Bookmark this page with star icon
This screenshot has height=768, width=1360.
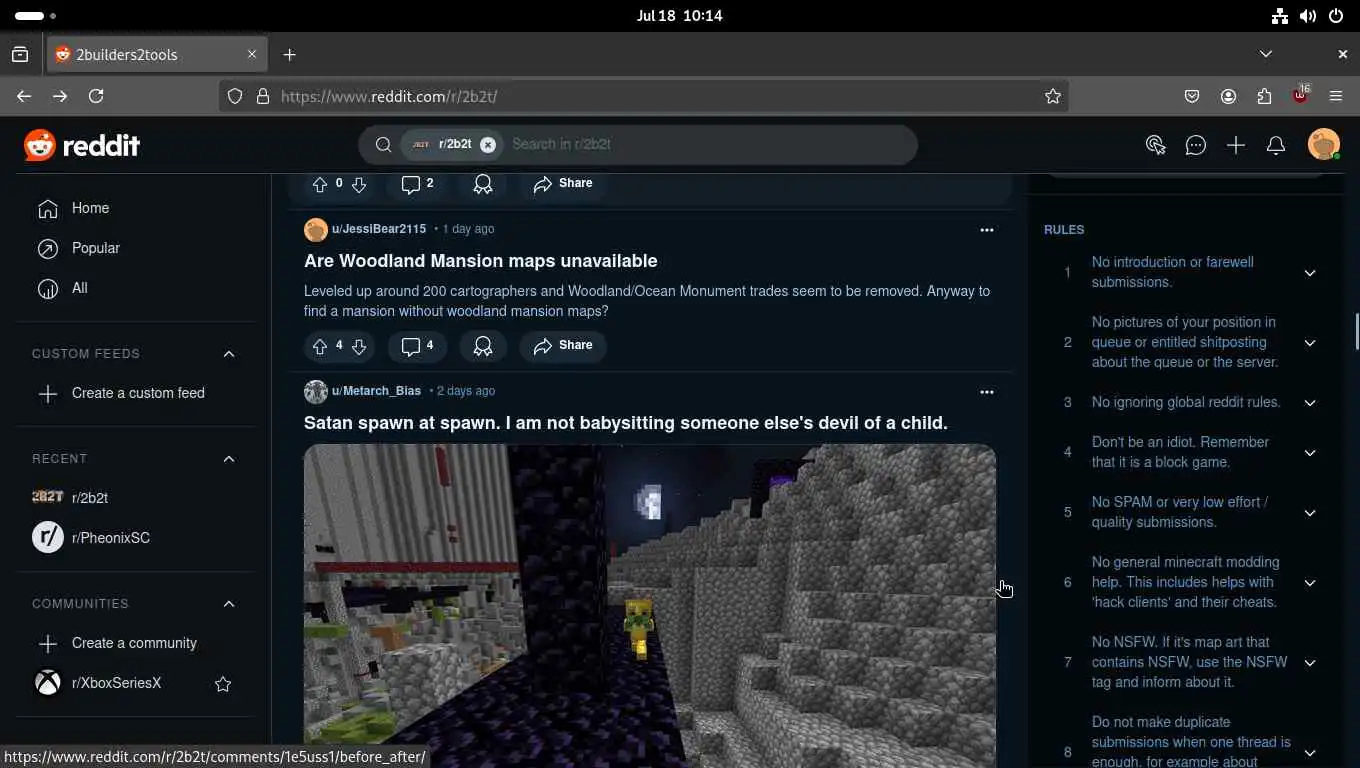pos(1052,96)
